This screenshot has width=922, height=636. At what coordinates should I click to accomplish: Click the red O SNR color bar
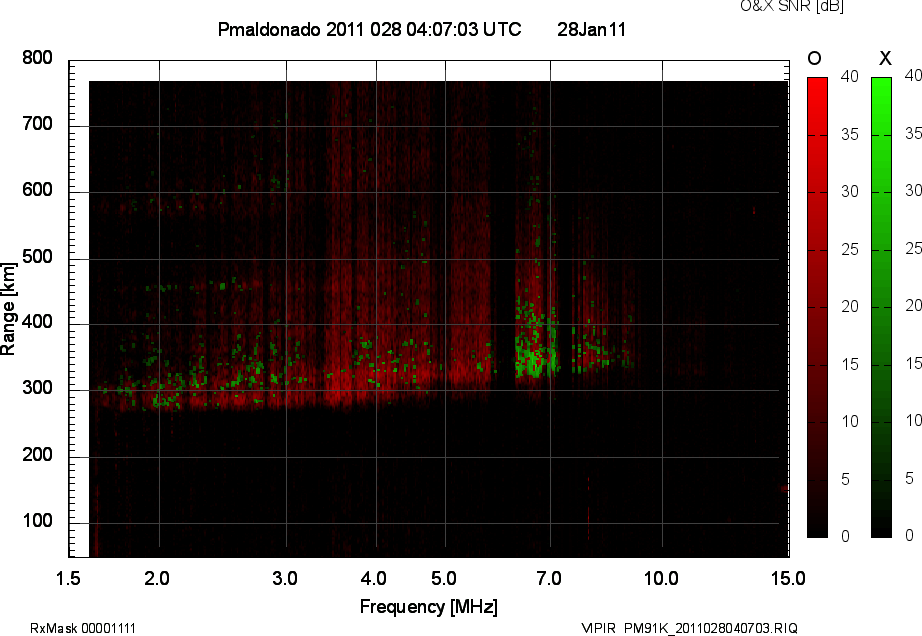click(817, 307)
